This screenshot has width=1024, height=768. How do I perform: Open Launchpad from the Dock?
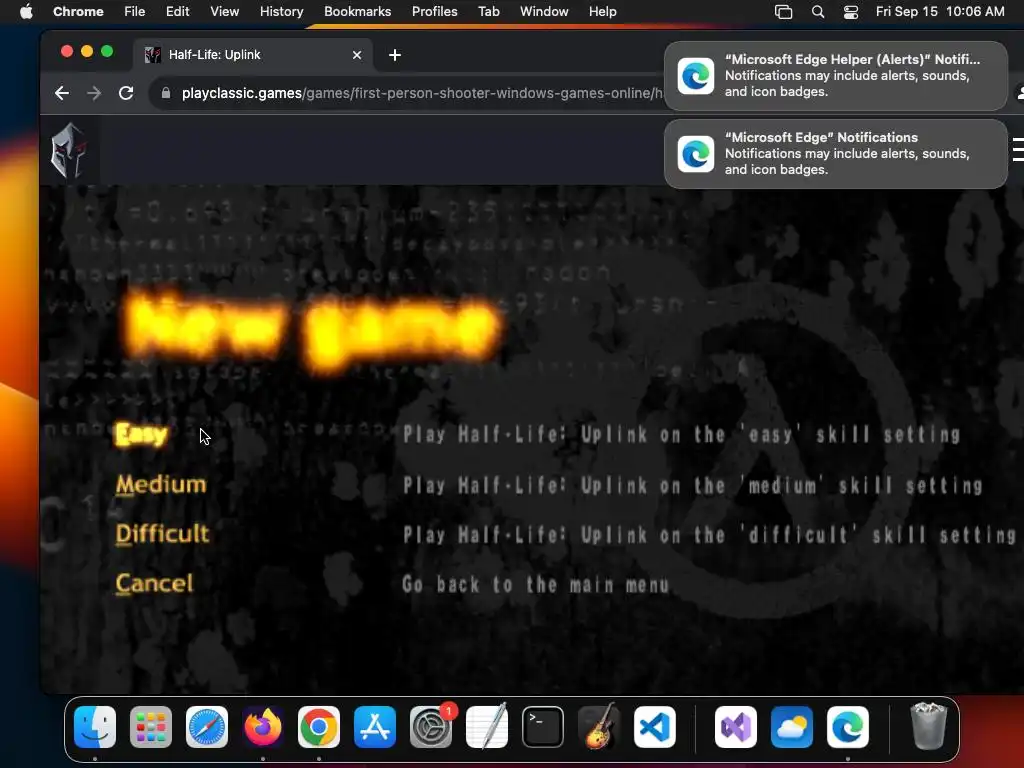click(x=151, y=727)
